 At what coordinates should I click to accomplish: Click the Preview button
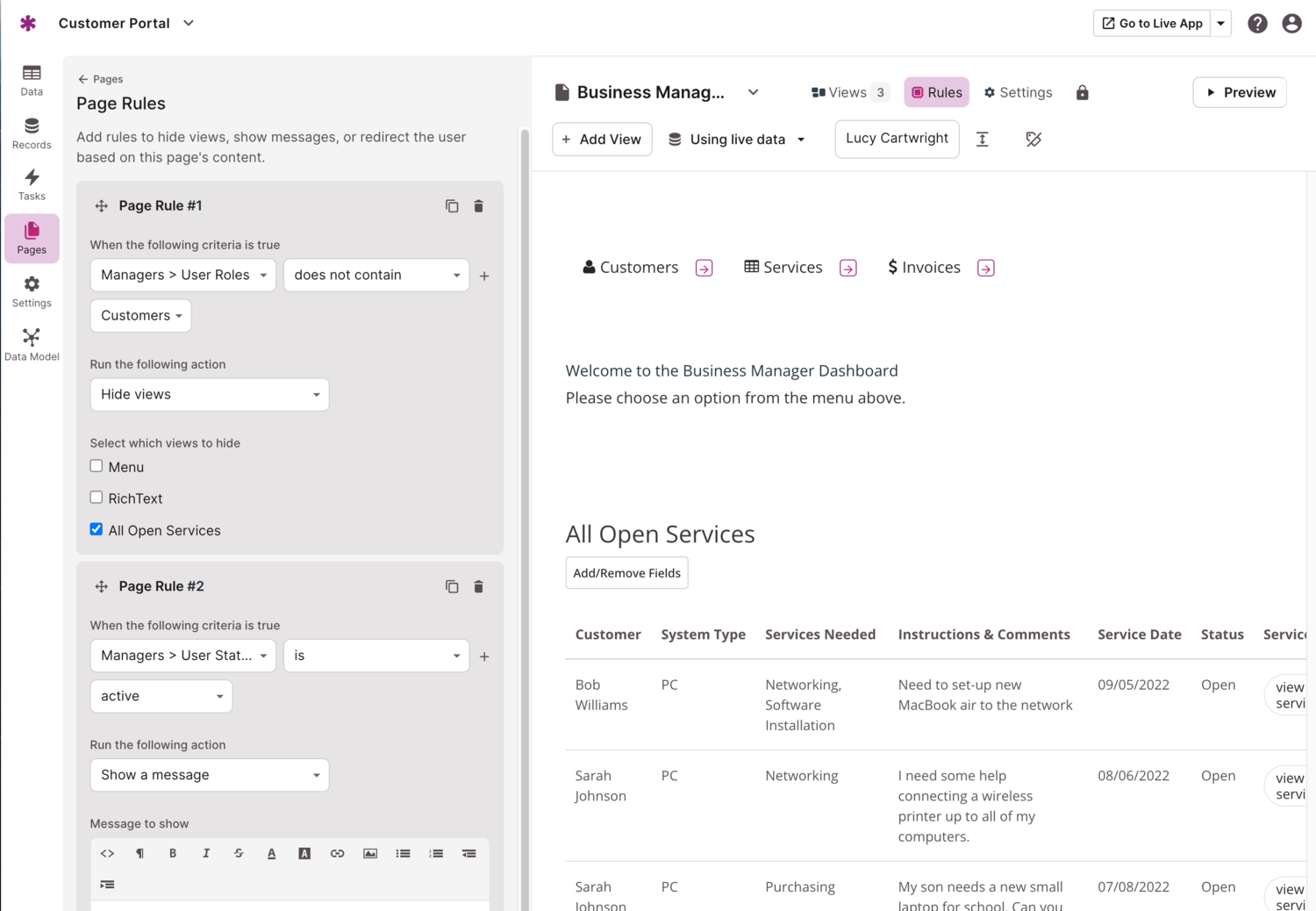point(1239,93)
